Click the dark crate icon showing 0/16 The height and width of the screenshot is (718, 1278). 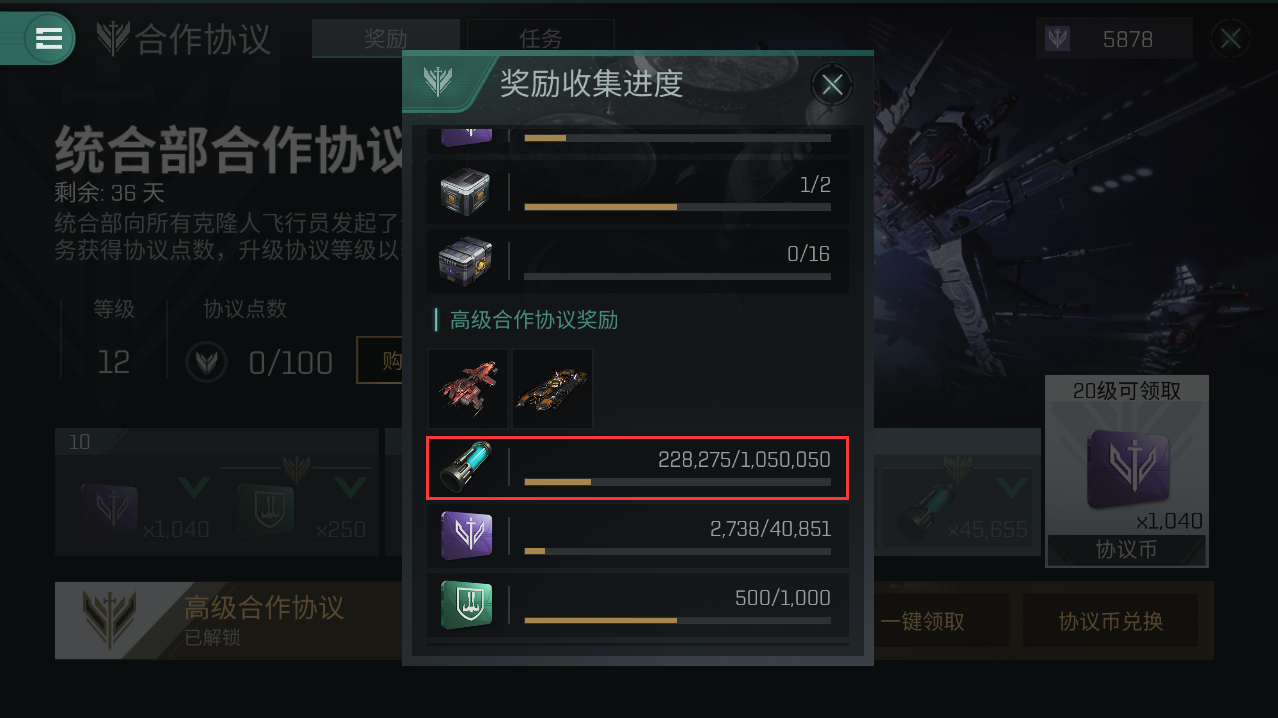[x=465, y=261]
